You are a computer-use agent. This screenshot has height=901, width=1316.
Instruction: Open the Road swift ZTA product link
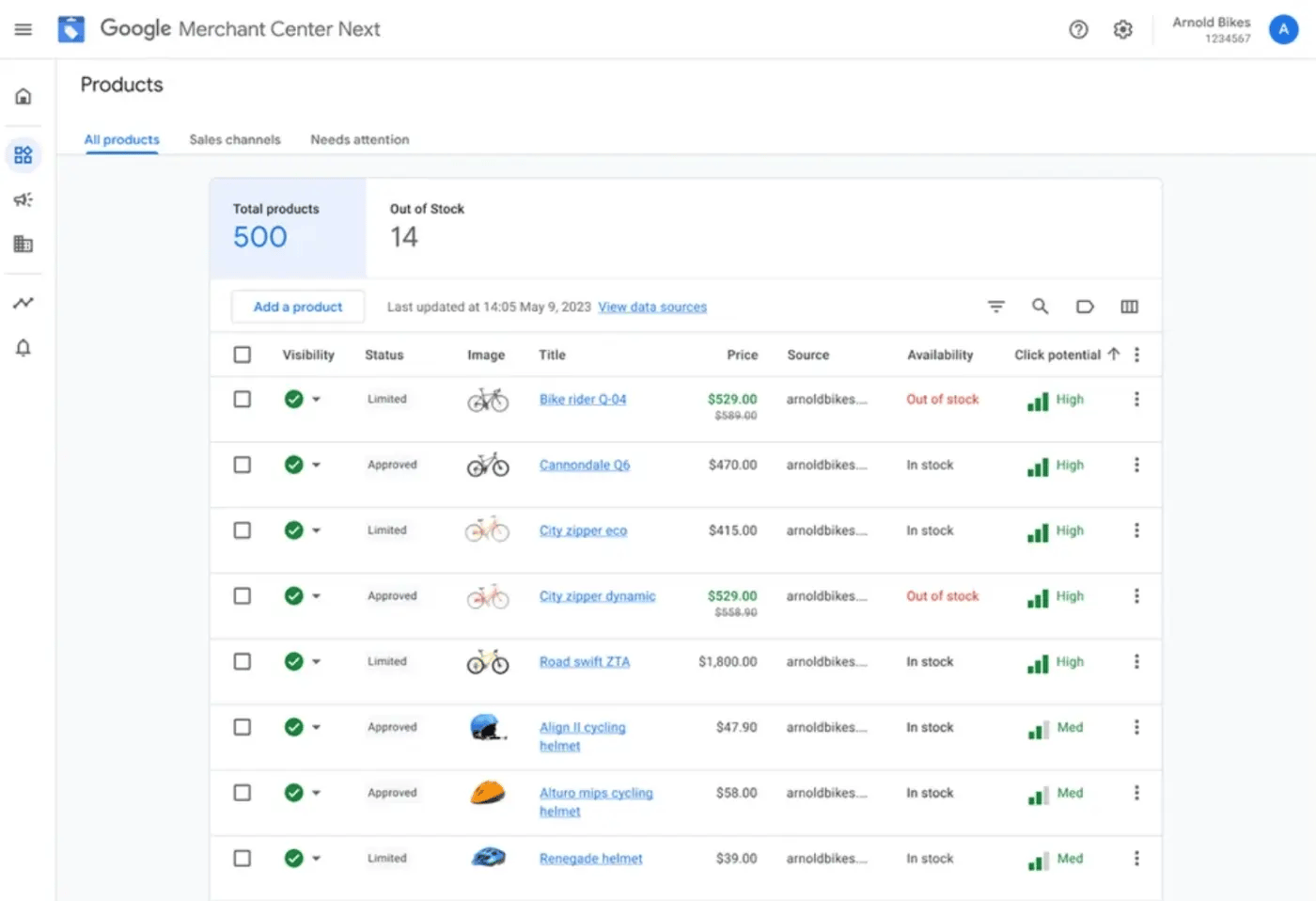(x=585, y=661)
